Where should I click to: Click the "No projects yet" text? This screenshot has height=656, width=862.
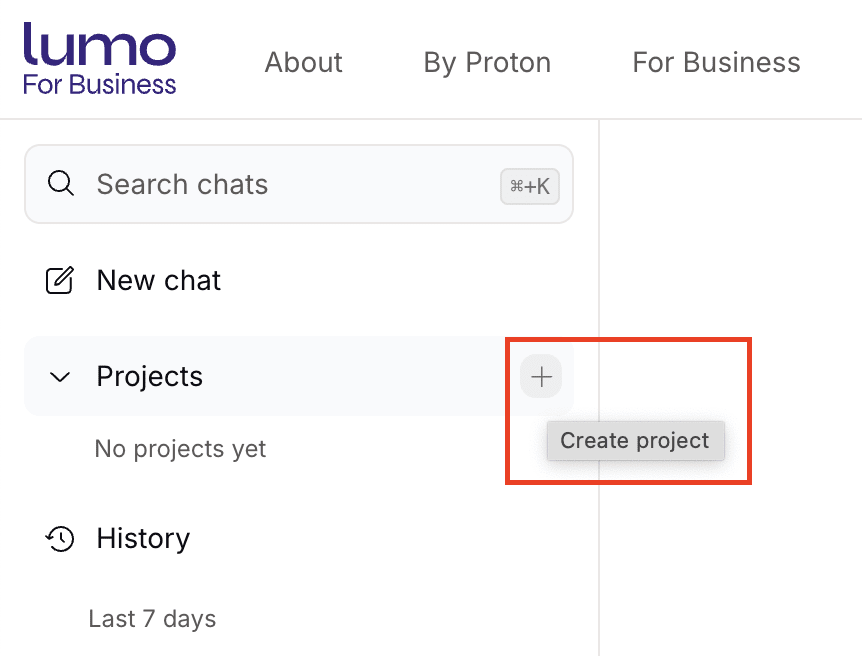[180, 449]
